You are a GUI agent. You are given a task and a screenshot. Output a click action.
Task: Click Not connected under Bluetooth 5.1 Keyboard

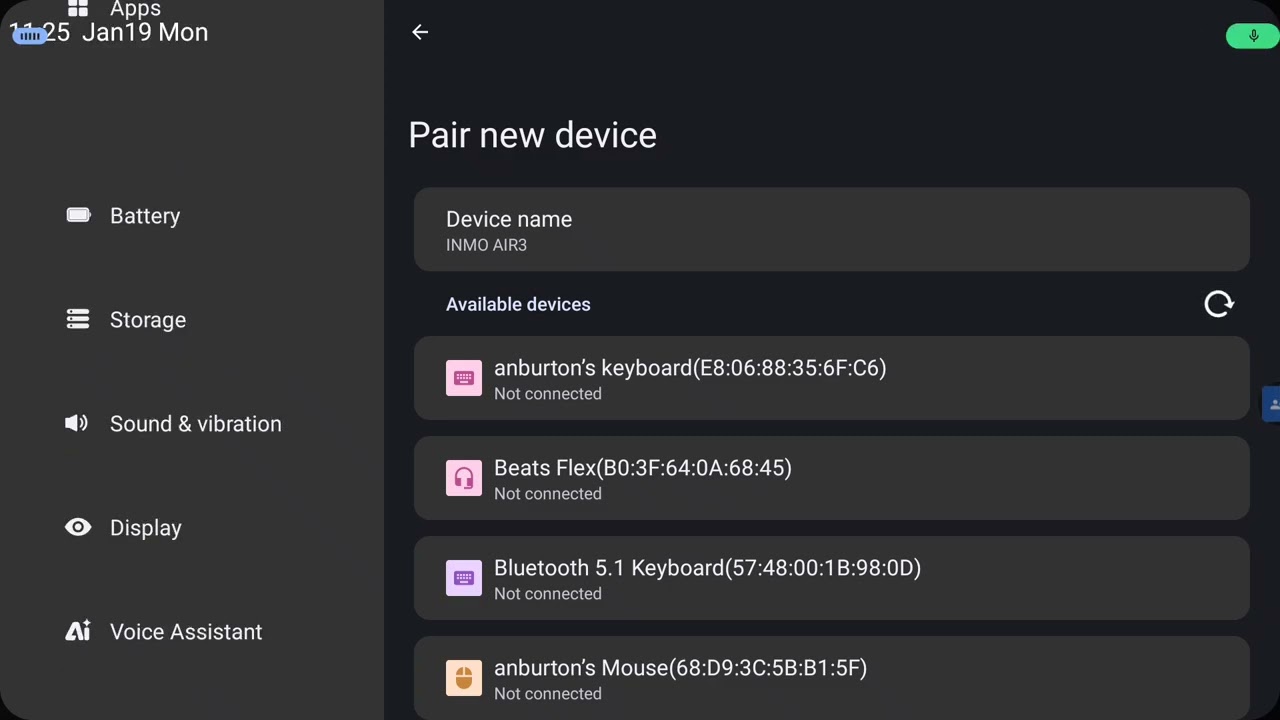point(548,594)
